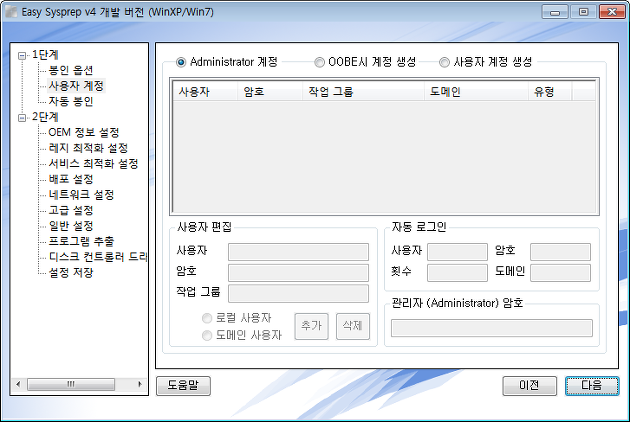Click the 1단계 tree label
The width and height of the screenshot is (630, 422).
(45, 55)
